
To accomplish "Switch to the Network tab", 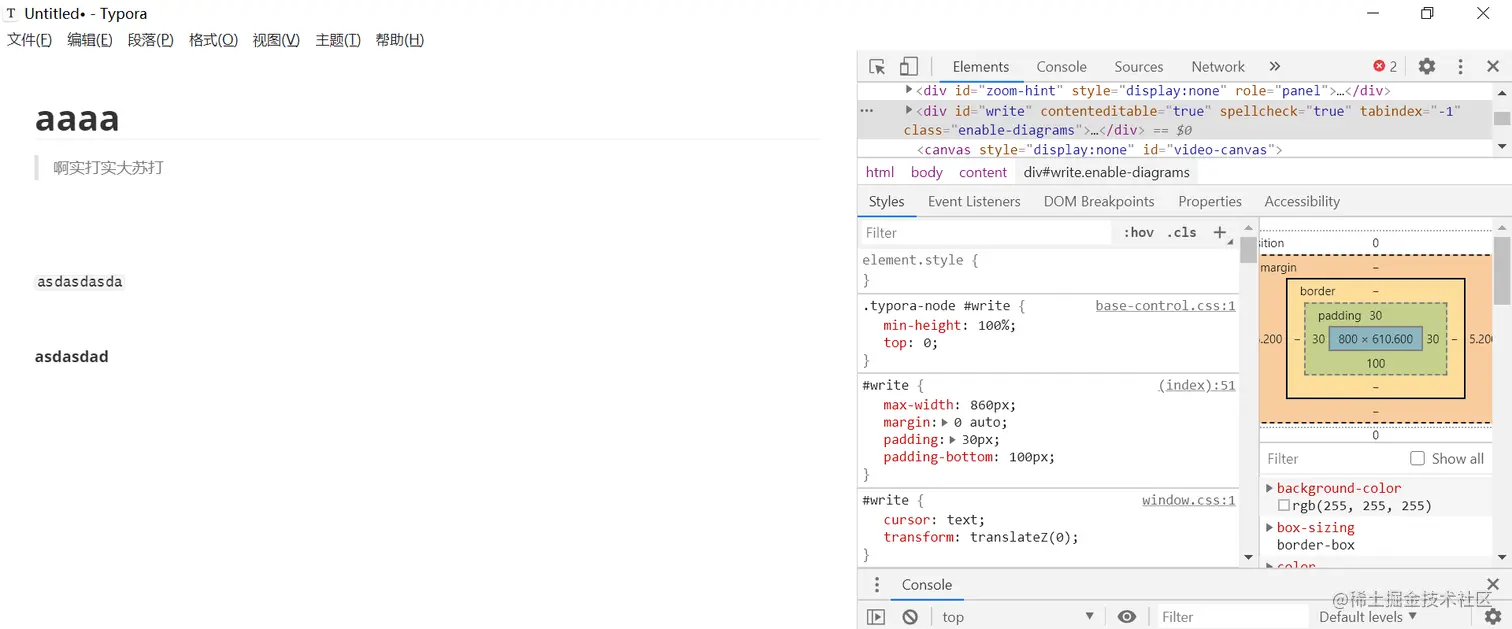I will click(x=1218, y=66).
